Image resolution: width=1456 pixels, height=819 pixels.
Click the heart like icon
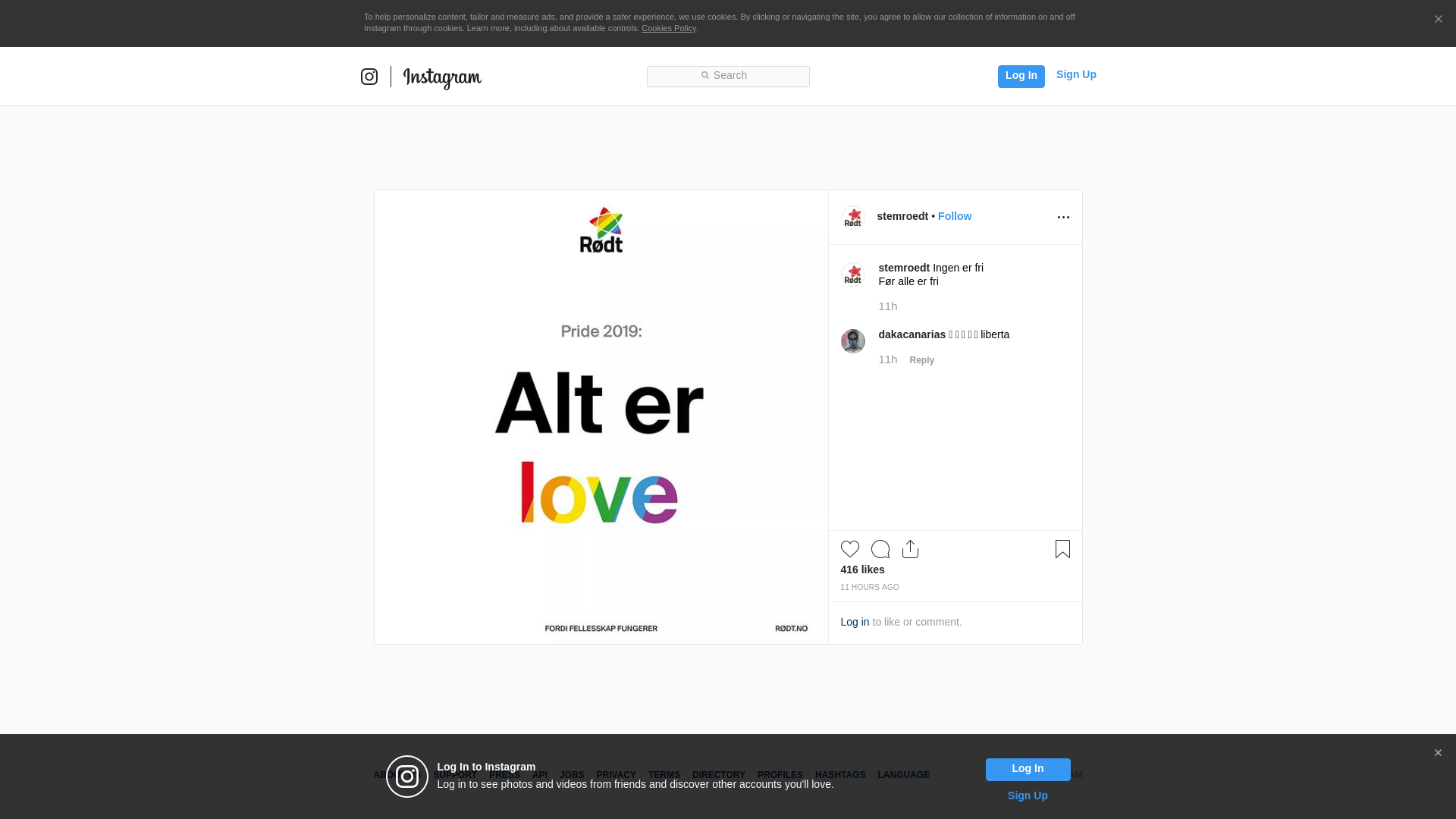coord(849,549)
